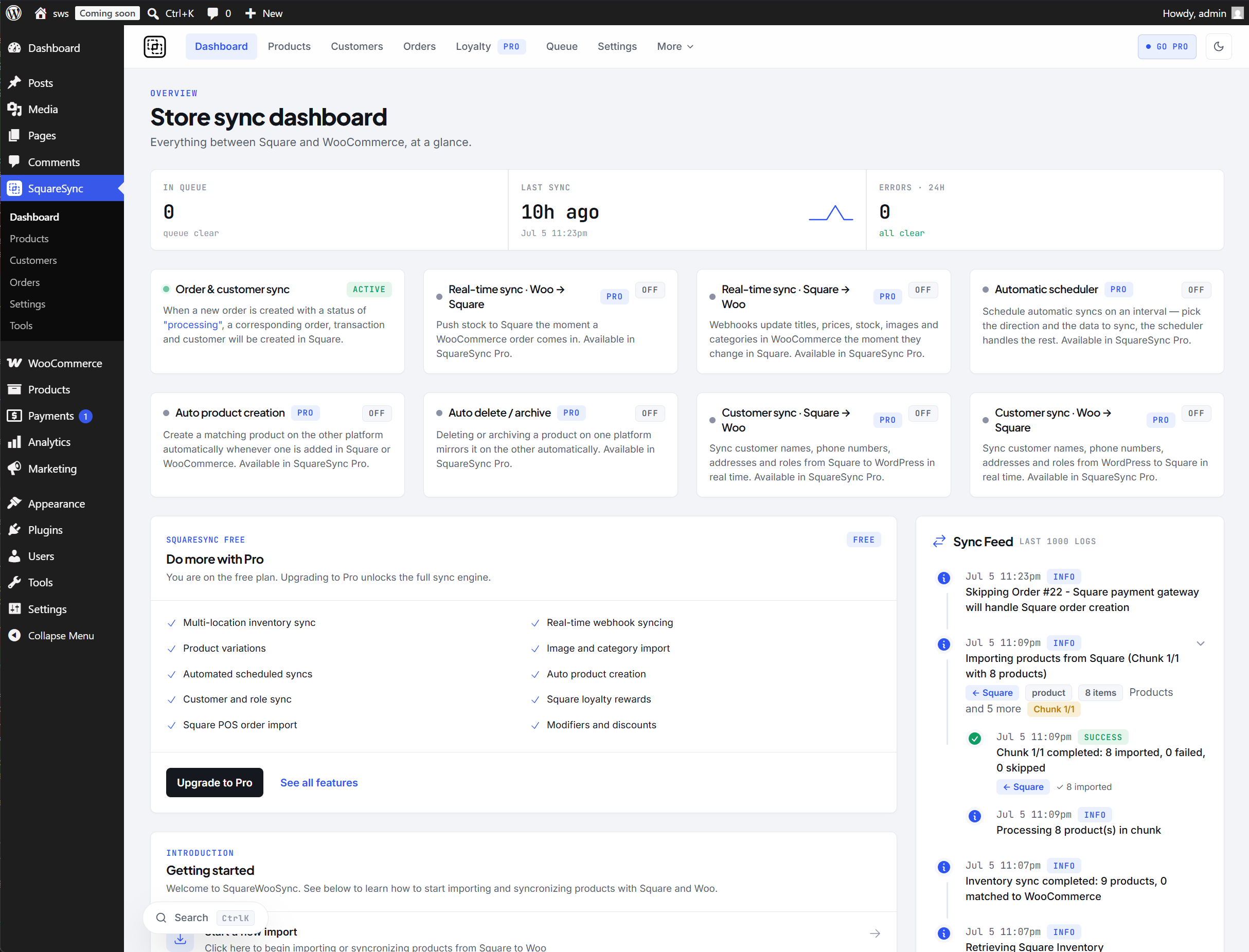Click the Ctrl+K search magnifier icon

(153, 13)
